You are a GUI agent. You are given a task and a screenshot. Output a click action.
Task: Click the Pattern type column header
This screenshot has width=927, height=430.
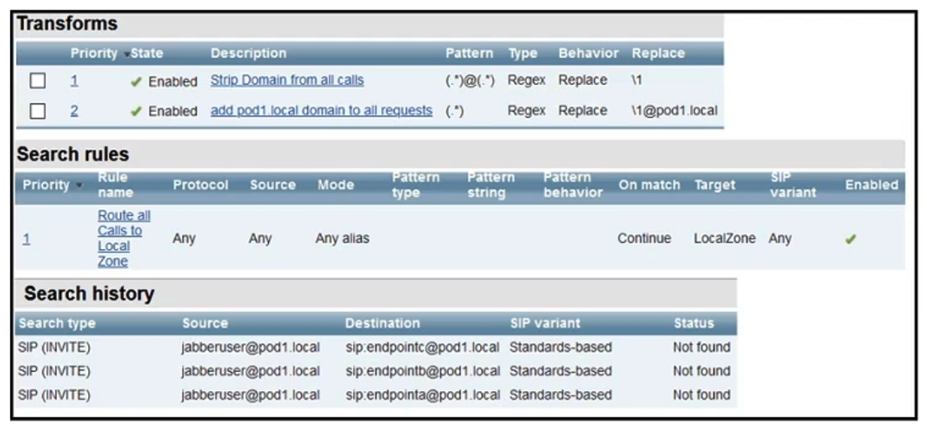click(416, 185)
